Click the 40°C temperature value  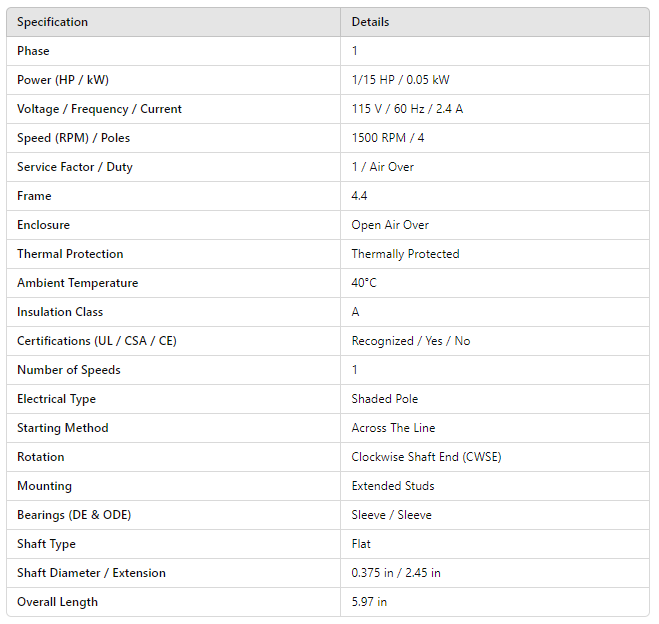[364, 283]
